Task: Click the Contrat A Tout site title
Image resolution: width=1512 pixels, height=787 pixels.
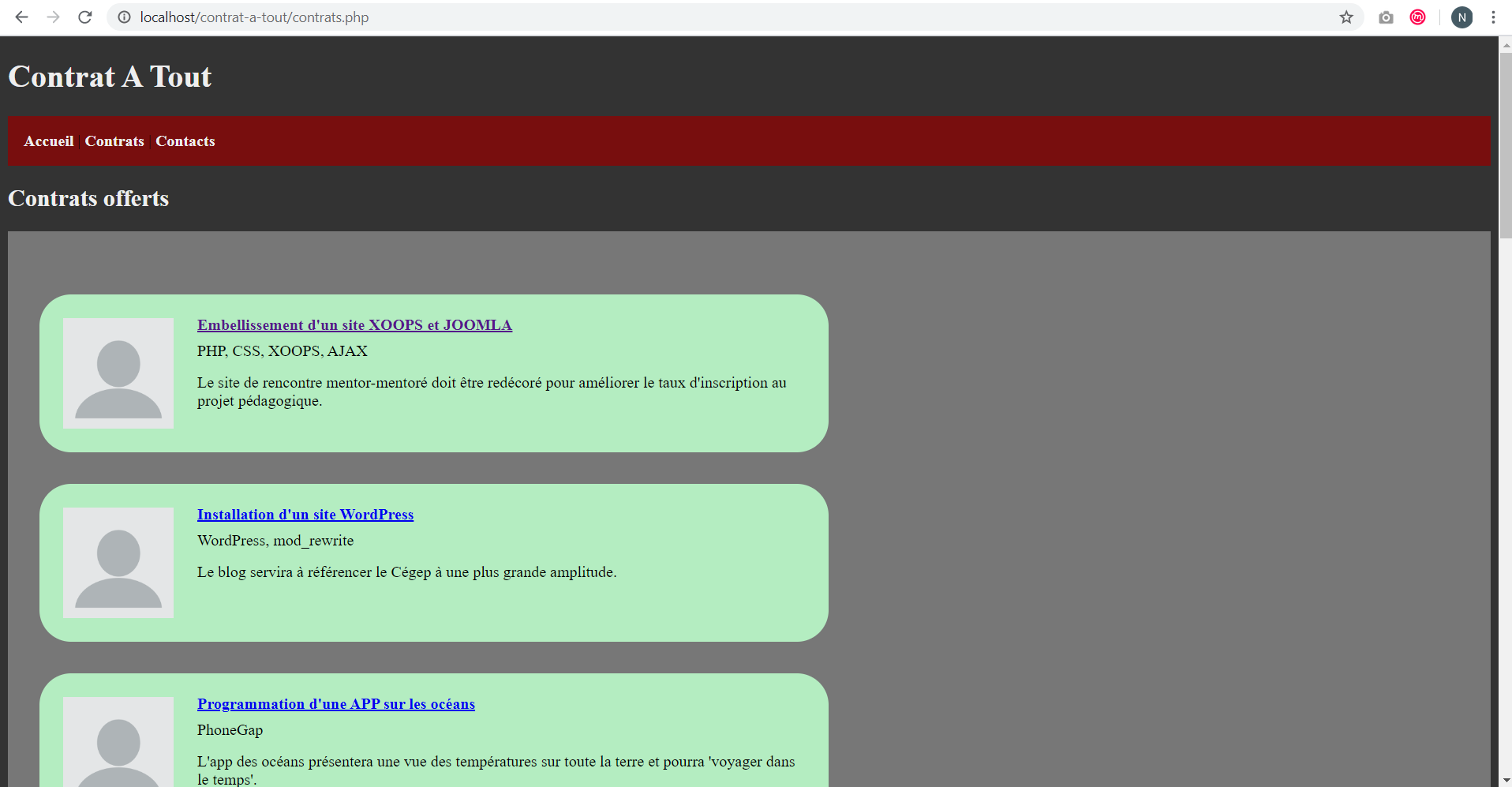Action: pos(110,77)
